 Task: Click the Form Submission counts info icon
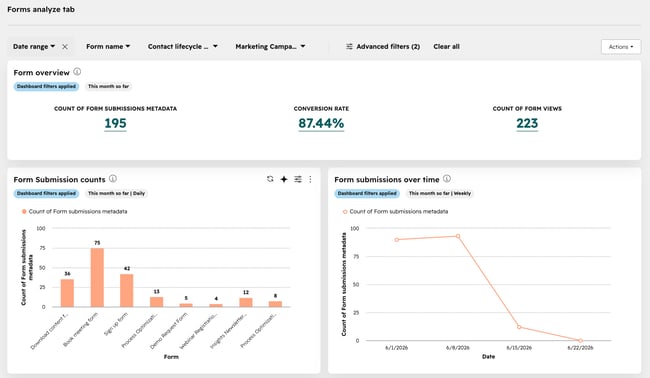point(113,179)
